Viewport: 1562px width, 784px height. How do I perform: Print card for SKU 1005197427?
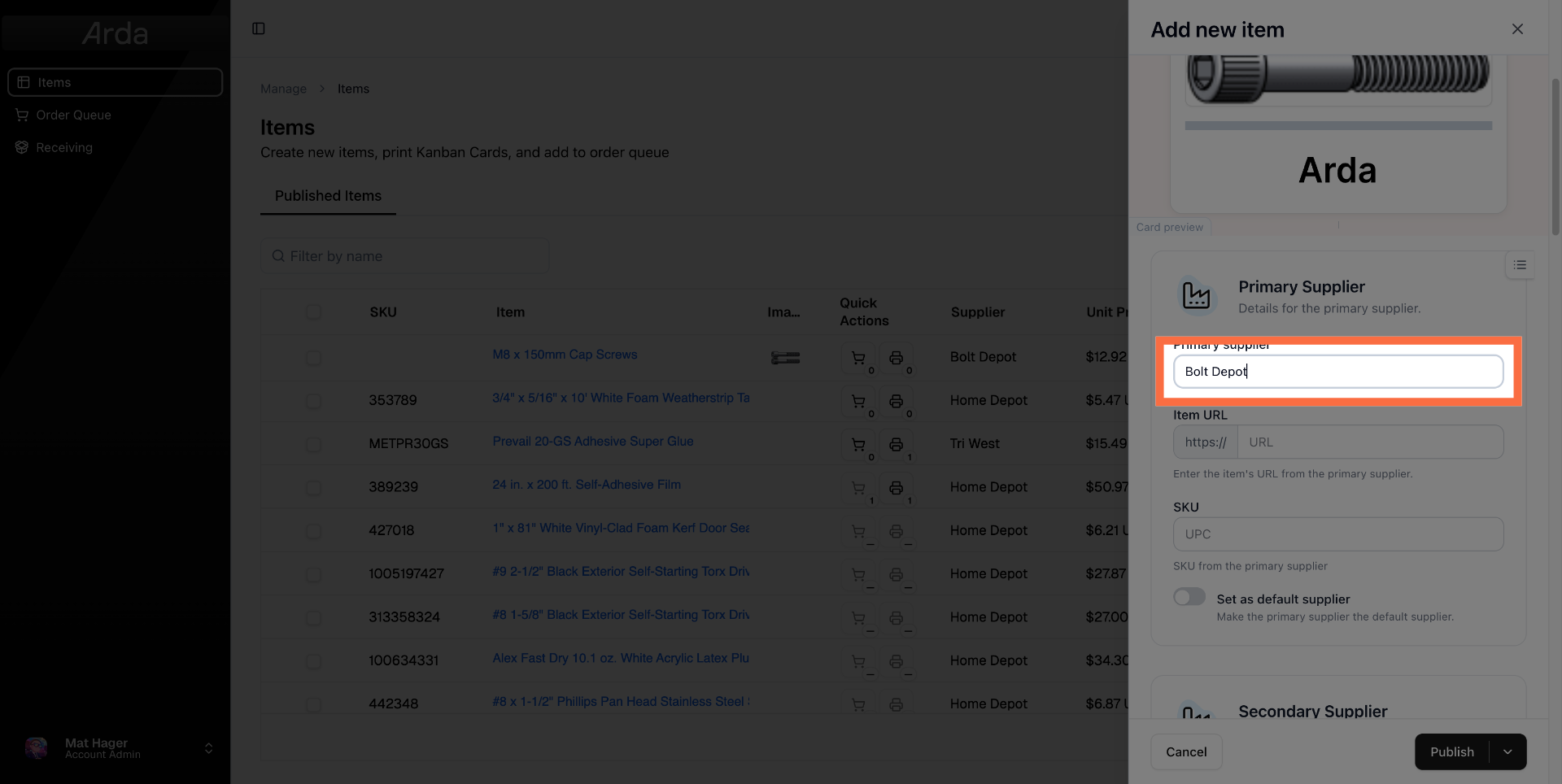[896, 575]
